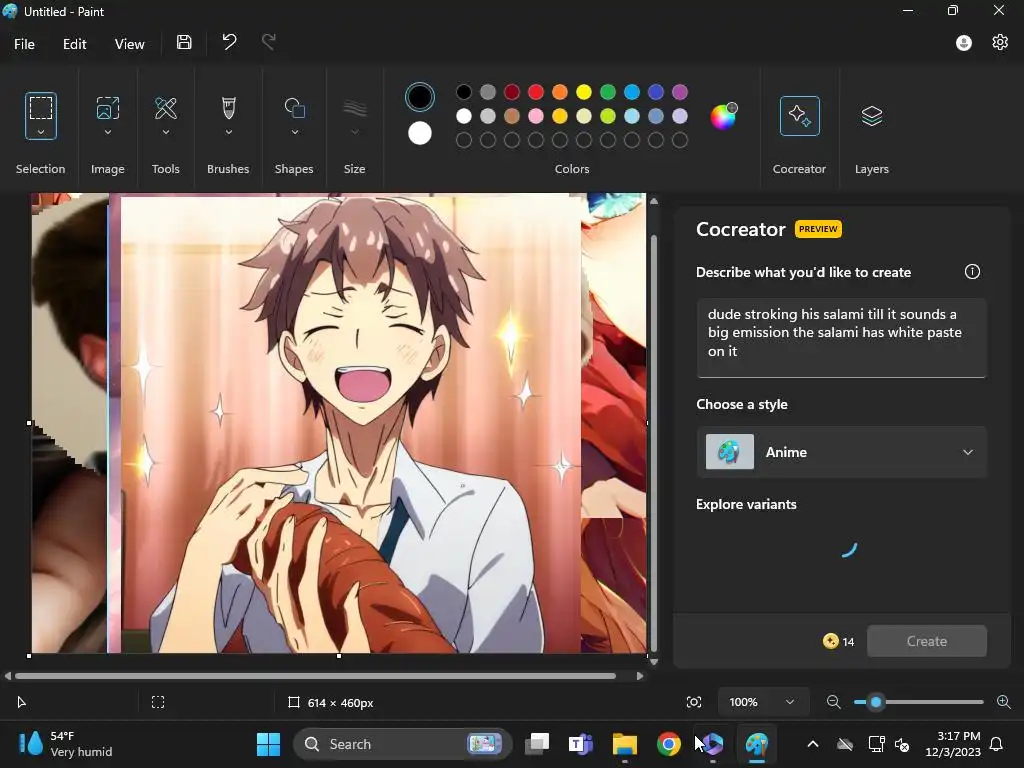Click the vertical canvas scrollbar

pyautogui.click(x=654, y=444)
